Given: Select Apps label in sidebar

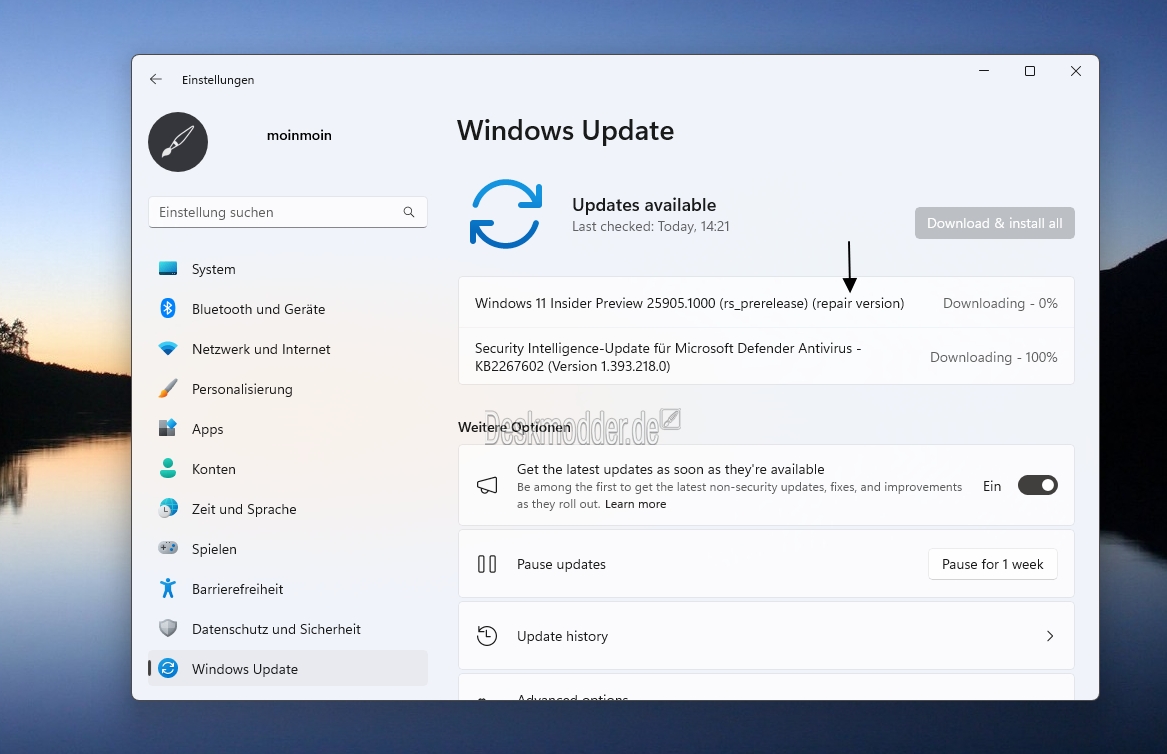Looking at the screenshot, I should pos(208,429).
